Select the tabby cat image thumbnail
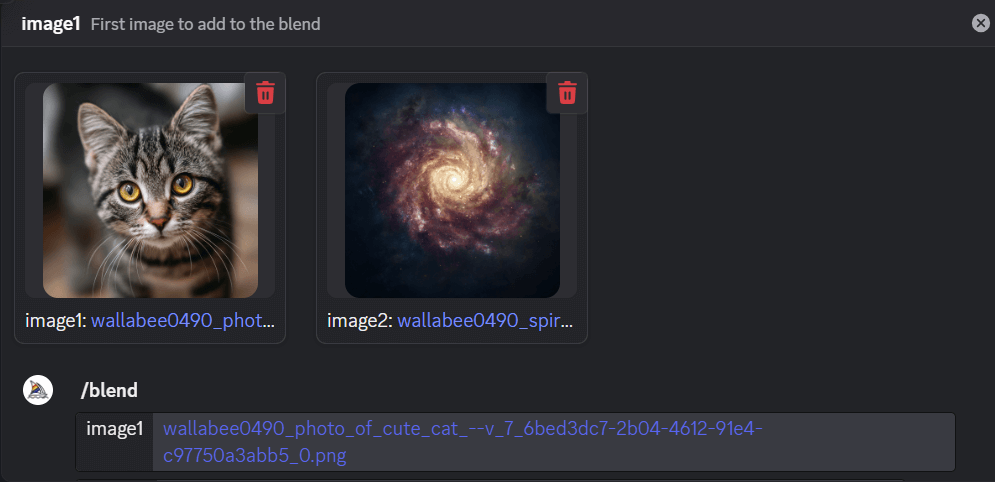The width and height of the screenshot is (995, 482). click(150, 190)
